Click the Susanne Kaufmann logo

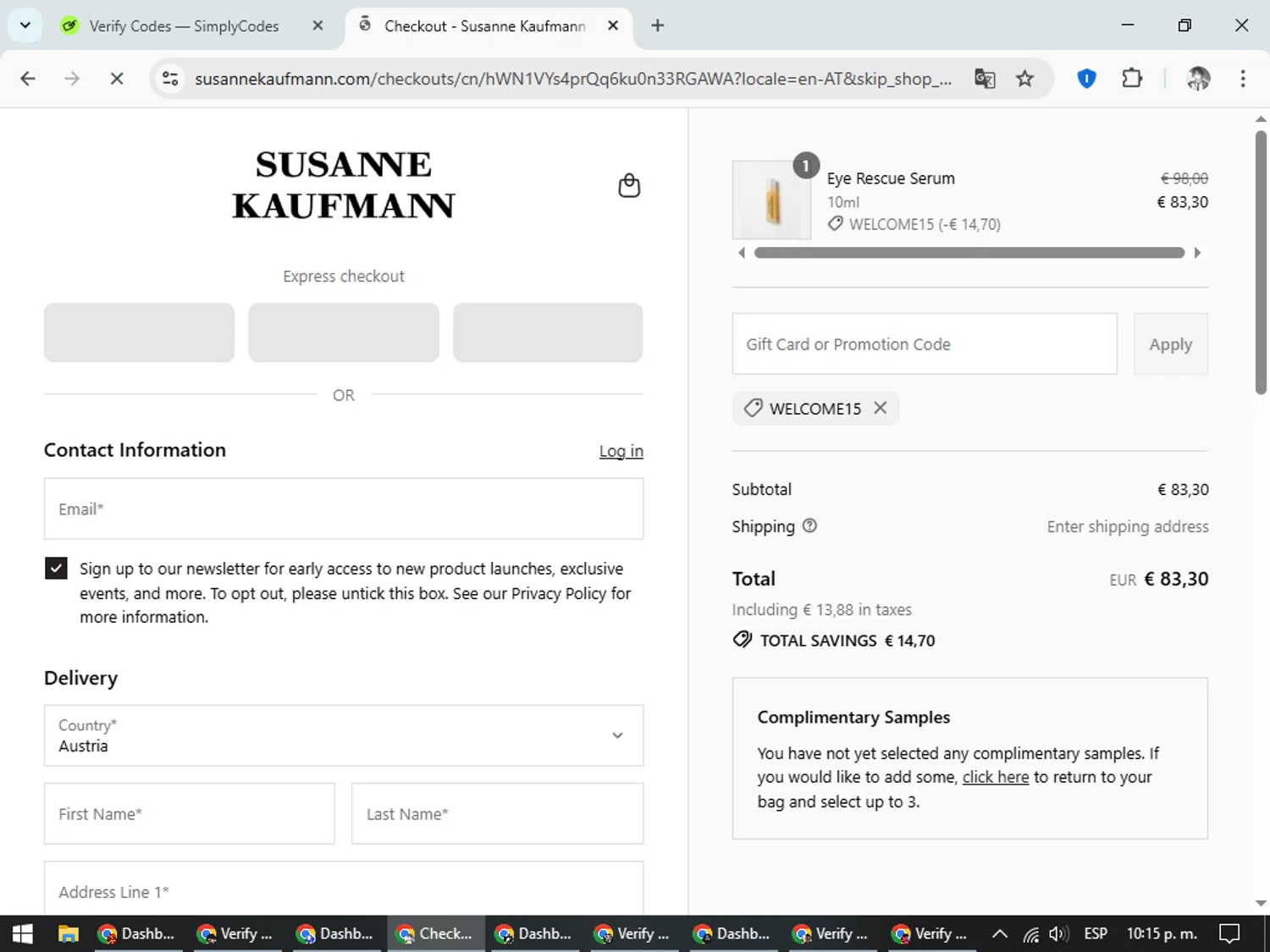click(x=344, y=184)
